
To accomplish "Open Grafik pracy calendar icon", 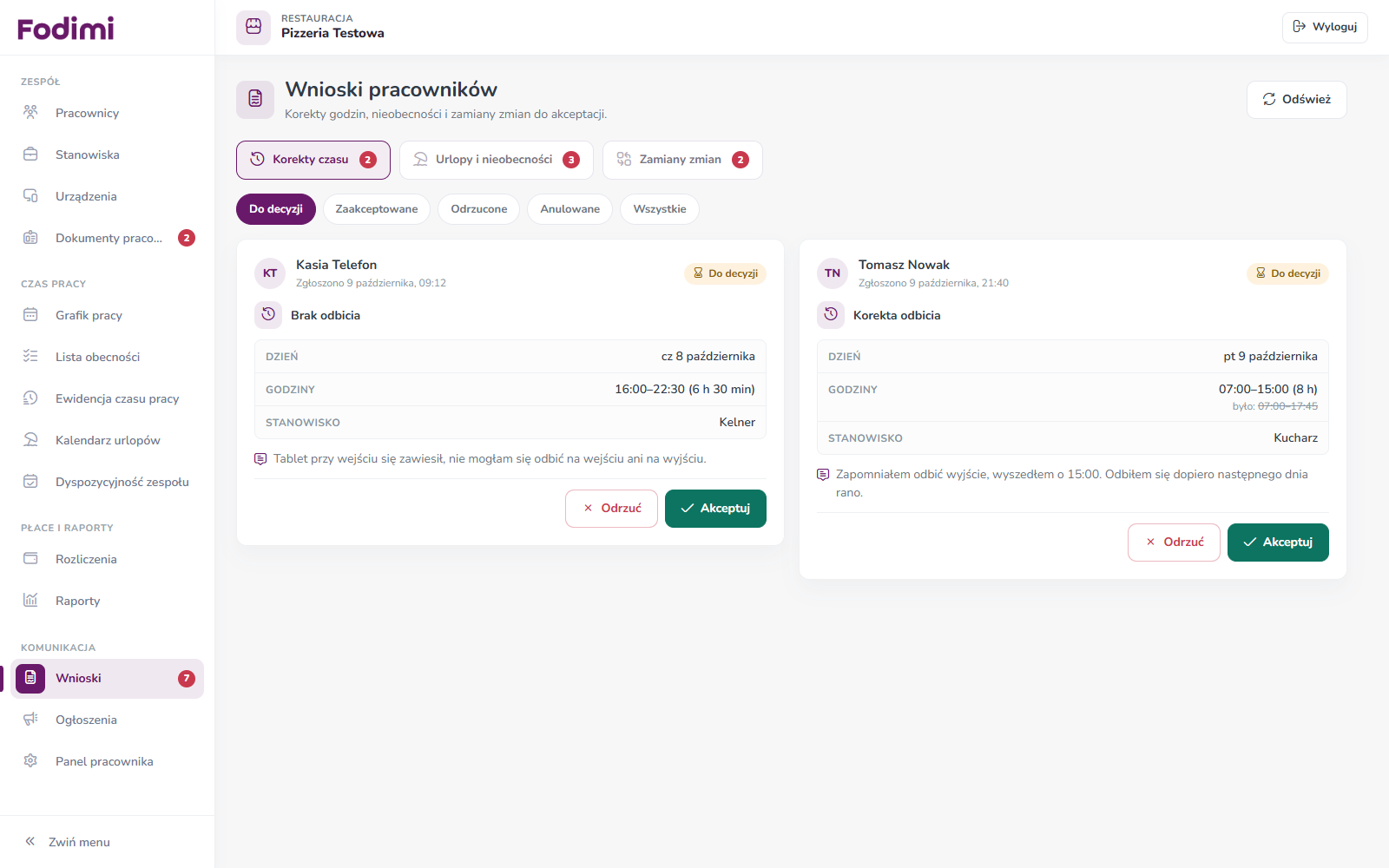I will click(x=30, y=315).
